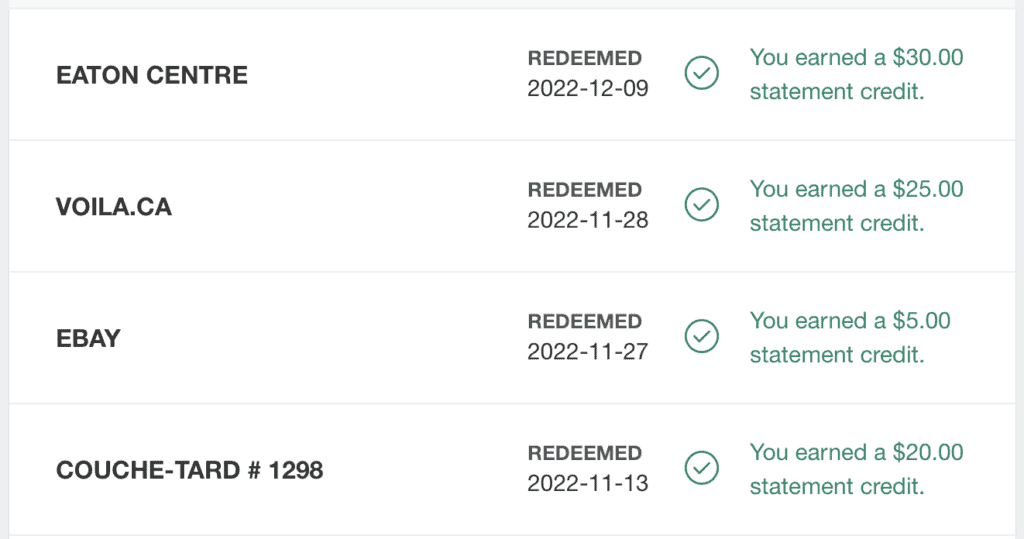1024x539 pixels.
Task: Click the green checkmark icon for Voila.ca
Action: point(702,205)
